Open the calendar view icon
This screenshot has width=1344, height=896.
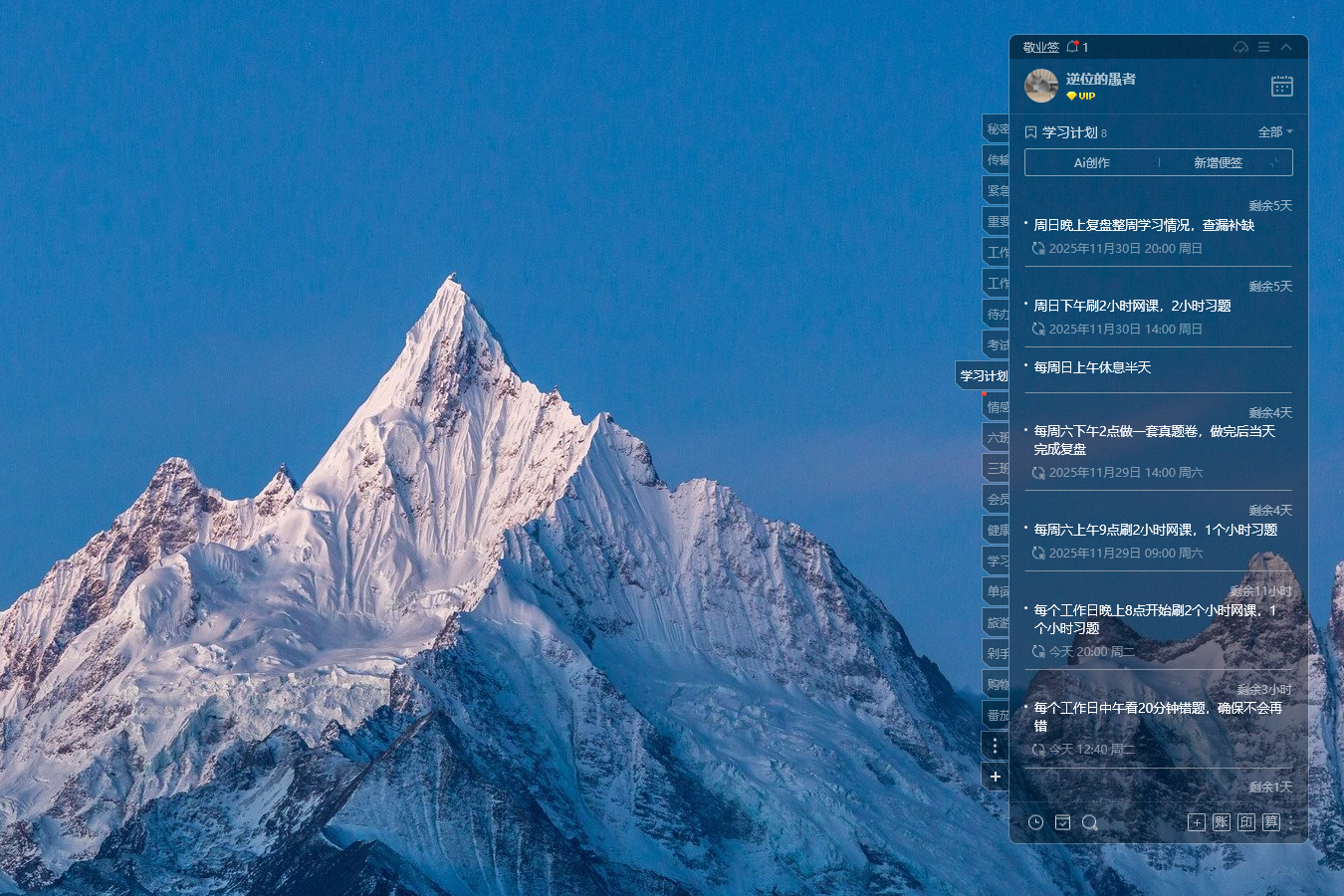[1281, 87]
